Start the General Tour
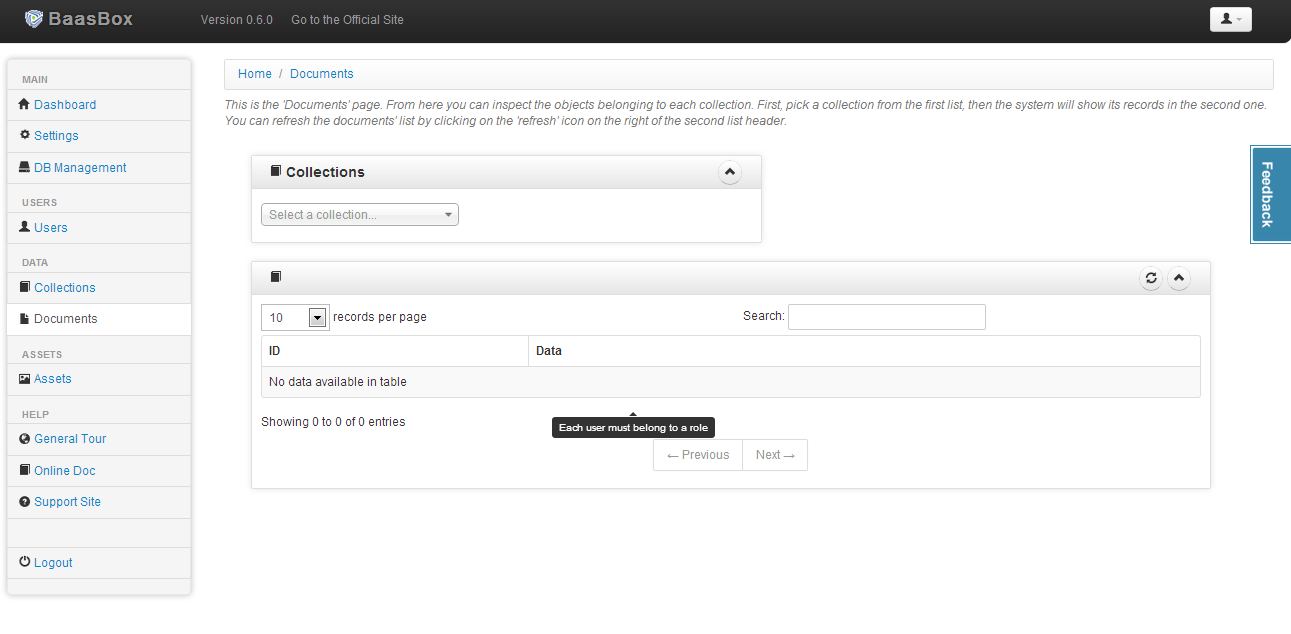1291x634 pixels. 70,438
